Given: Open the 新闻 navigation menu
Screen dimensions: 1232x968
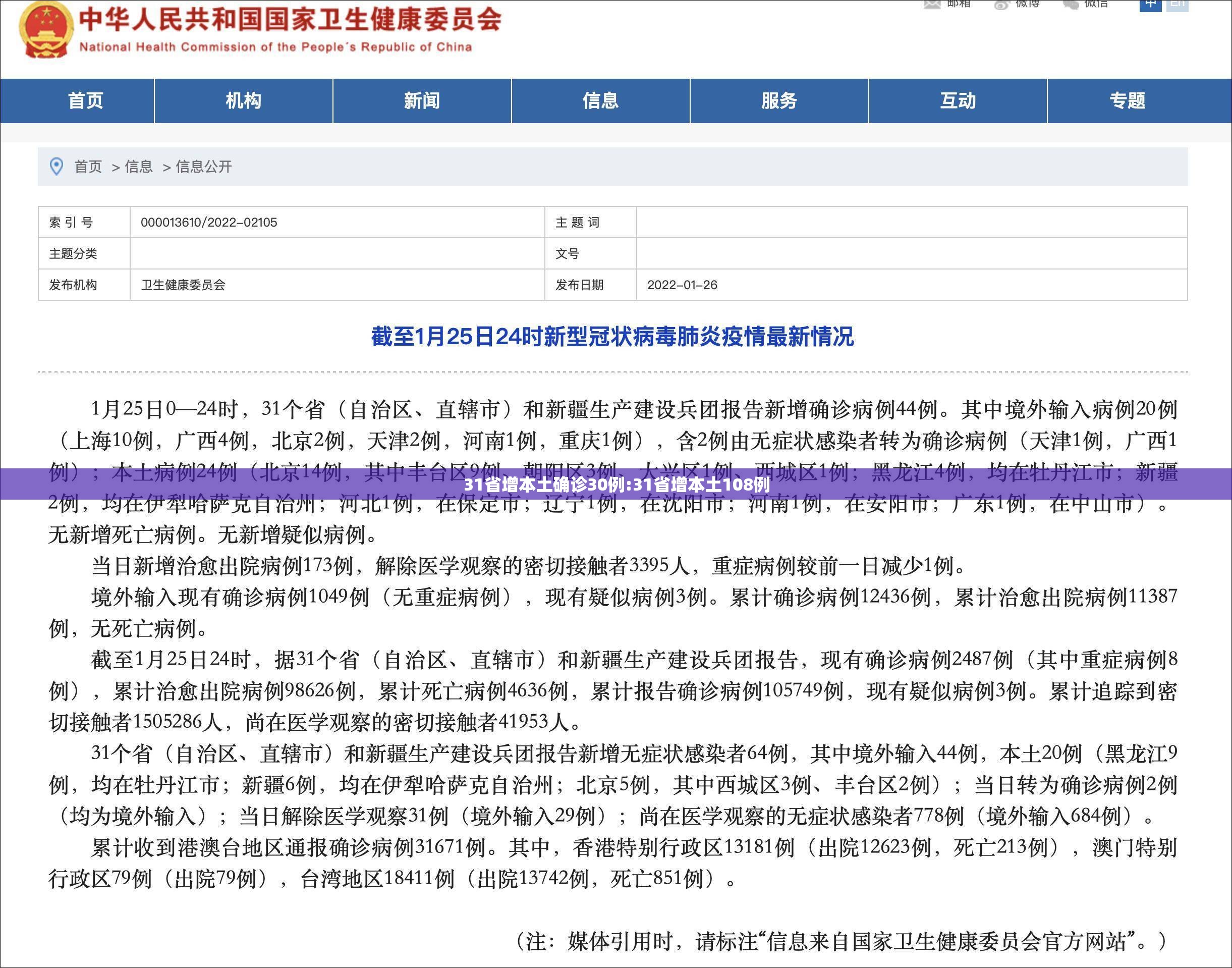Looking at the screenshot, I should click(422, 101).
